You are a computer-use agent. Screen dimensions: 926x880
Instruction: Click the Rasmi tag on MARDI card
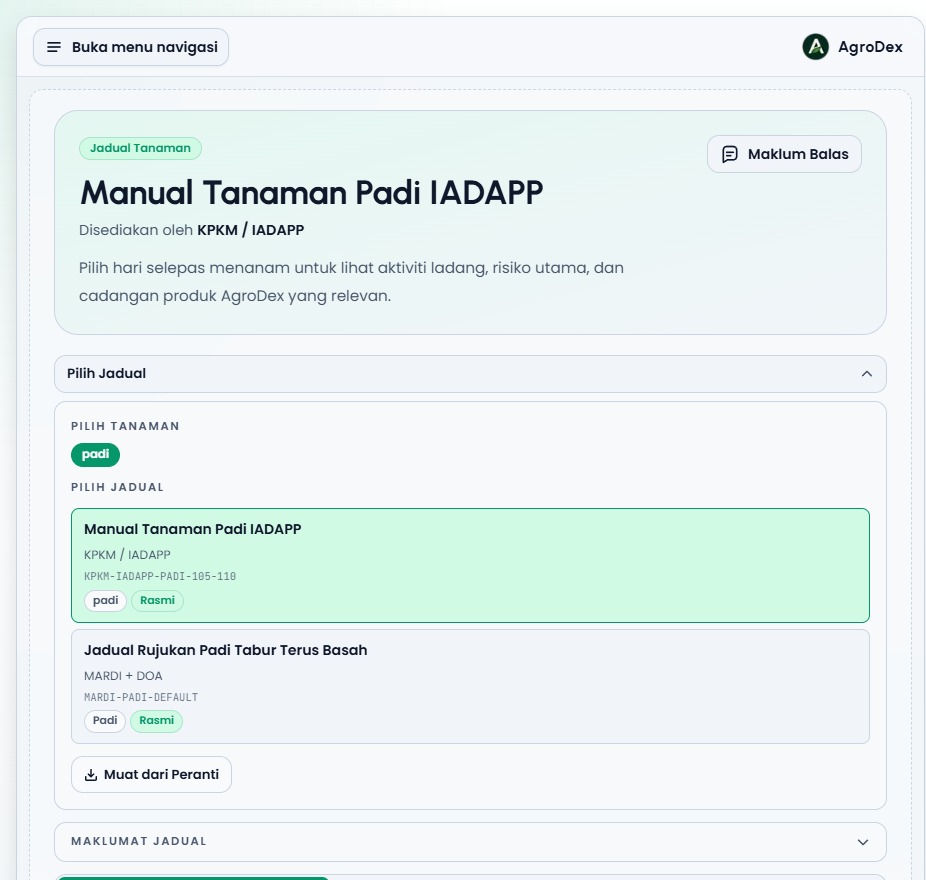point(156,721)
